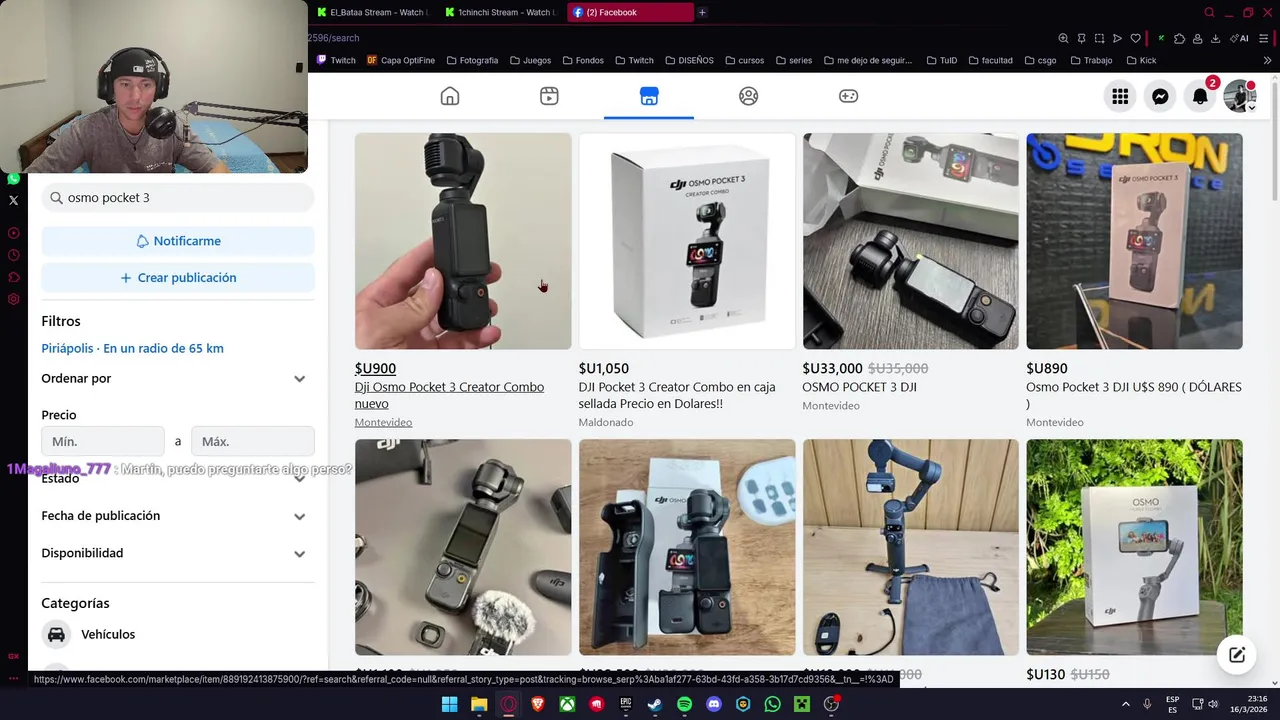
Task: Click the X (Twitter) icon in browser sidebar
Action: coord(13,200)
